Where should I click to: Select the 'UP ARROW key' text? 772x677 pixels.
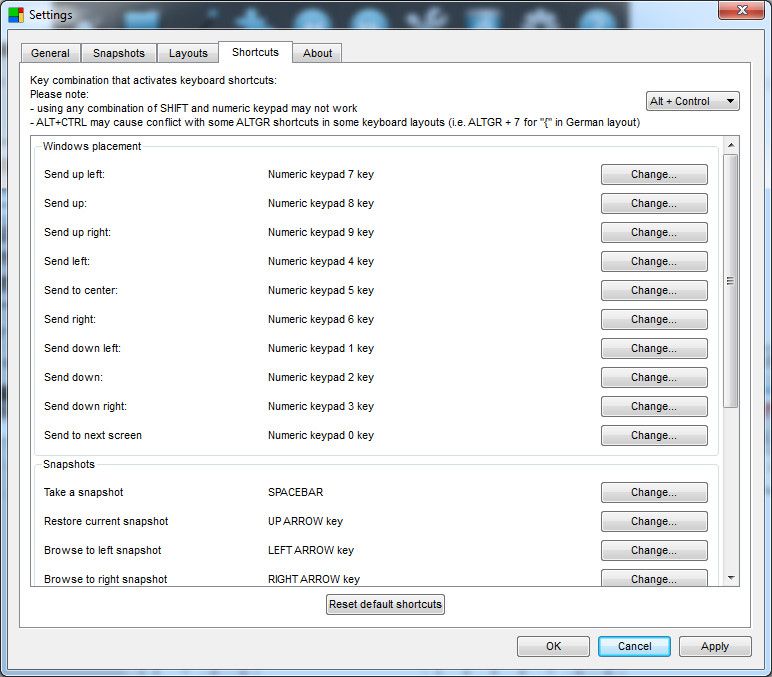(x=305, y=521)
